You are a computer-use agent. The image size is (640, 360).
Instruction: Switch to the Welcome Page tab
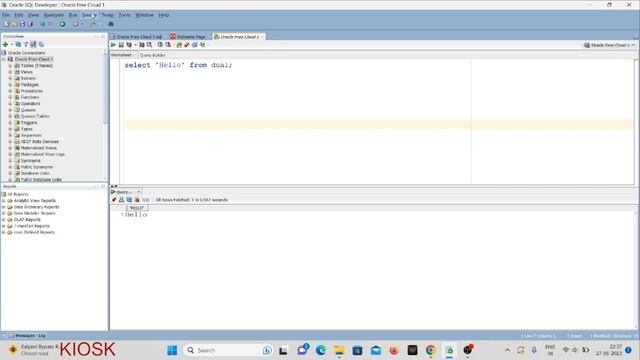(188, 37)
